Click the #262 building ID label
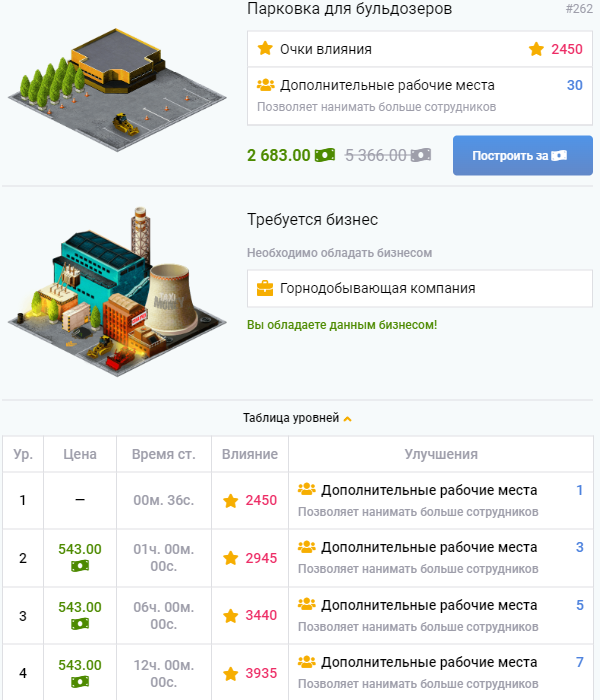Screen dimensions: 600x700 tap(578, 9)
